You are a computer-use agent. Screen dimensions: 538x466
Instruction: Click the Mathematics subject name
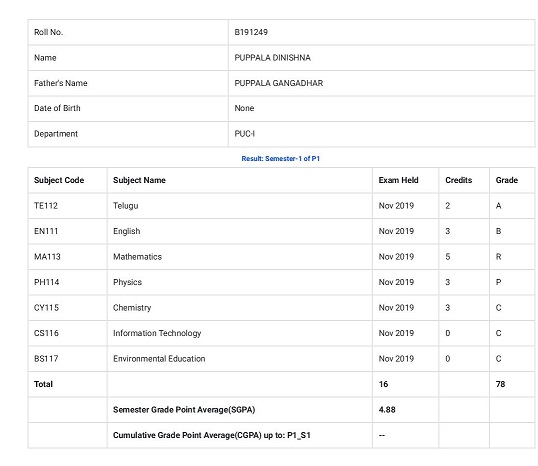(137, 257)
